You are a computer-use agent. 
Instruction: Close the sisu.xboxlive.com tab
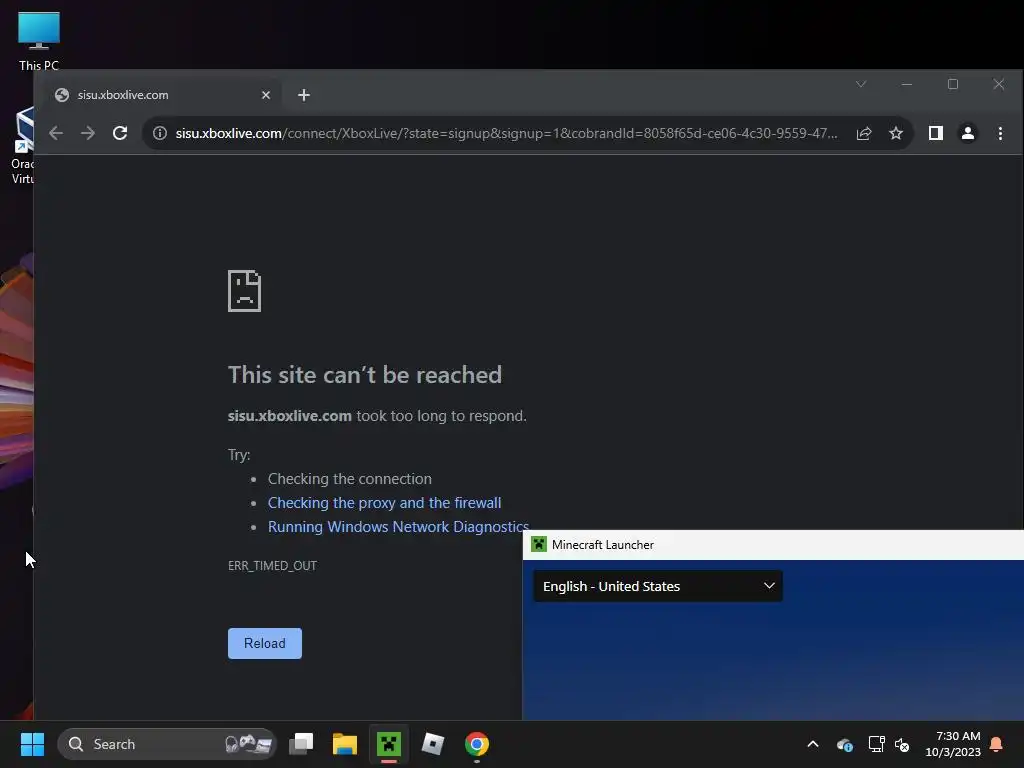(266, 95)
